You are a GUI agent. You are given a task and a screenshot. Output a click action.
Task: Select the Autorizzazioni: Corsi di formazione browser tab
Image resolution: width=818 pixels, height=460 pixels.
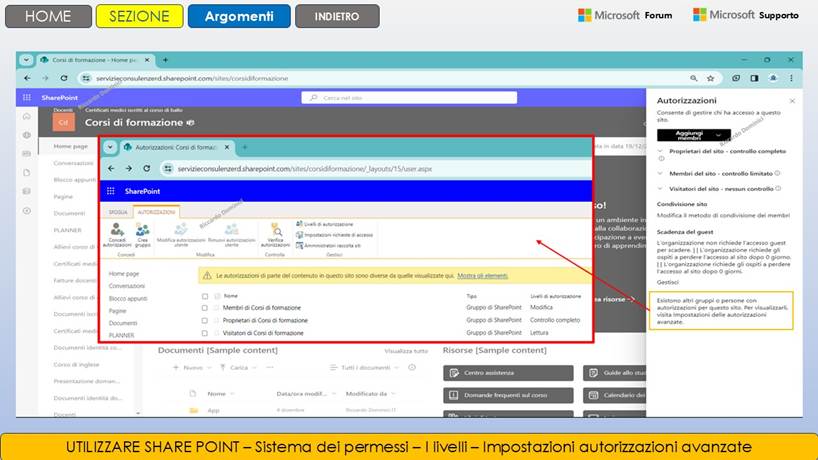click(x=176, y=148)
